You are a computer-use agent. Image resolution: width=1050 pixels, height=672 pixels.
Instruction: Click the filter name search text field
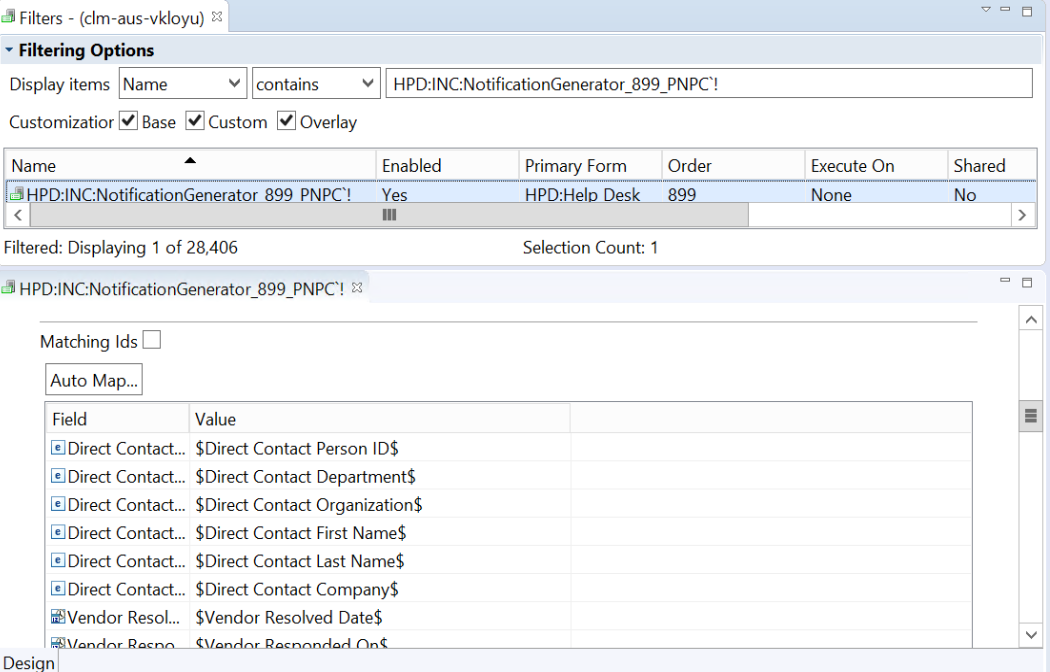click(x=708, y=85)
